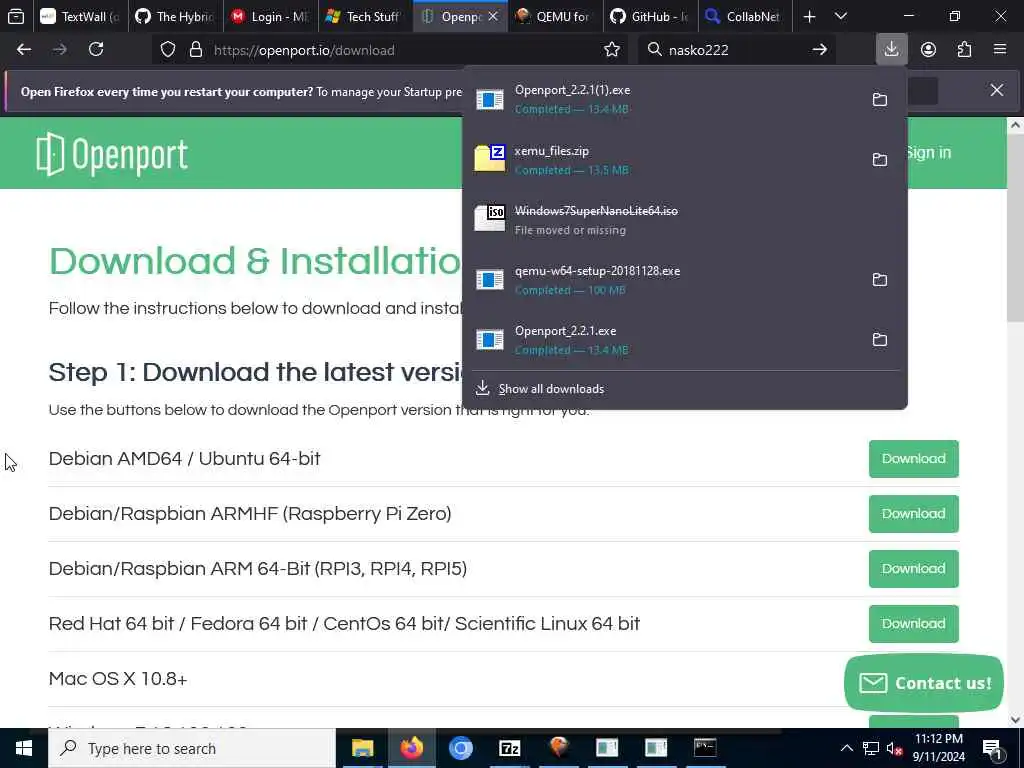
Task: Submit search with the arrow button
Action: [x=820, y=50]
